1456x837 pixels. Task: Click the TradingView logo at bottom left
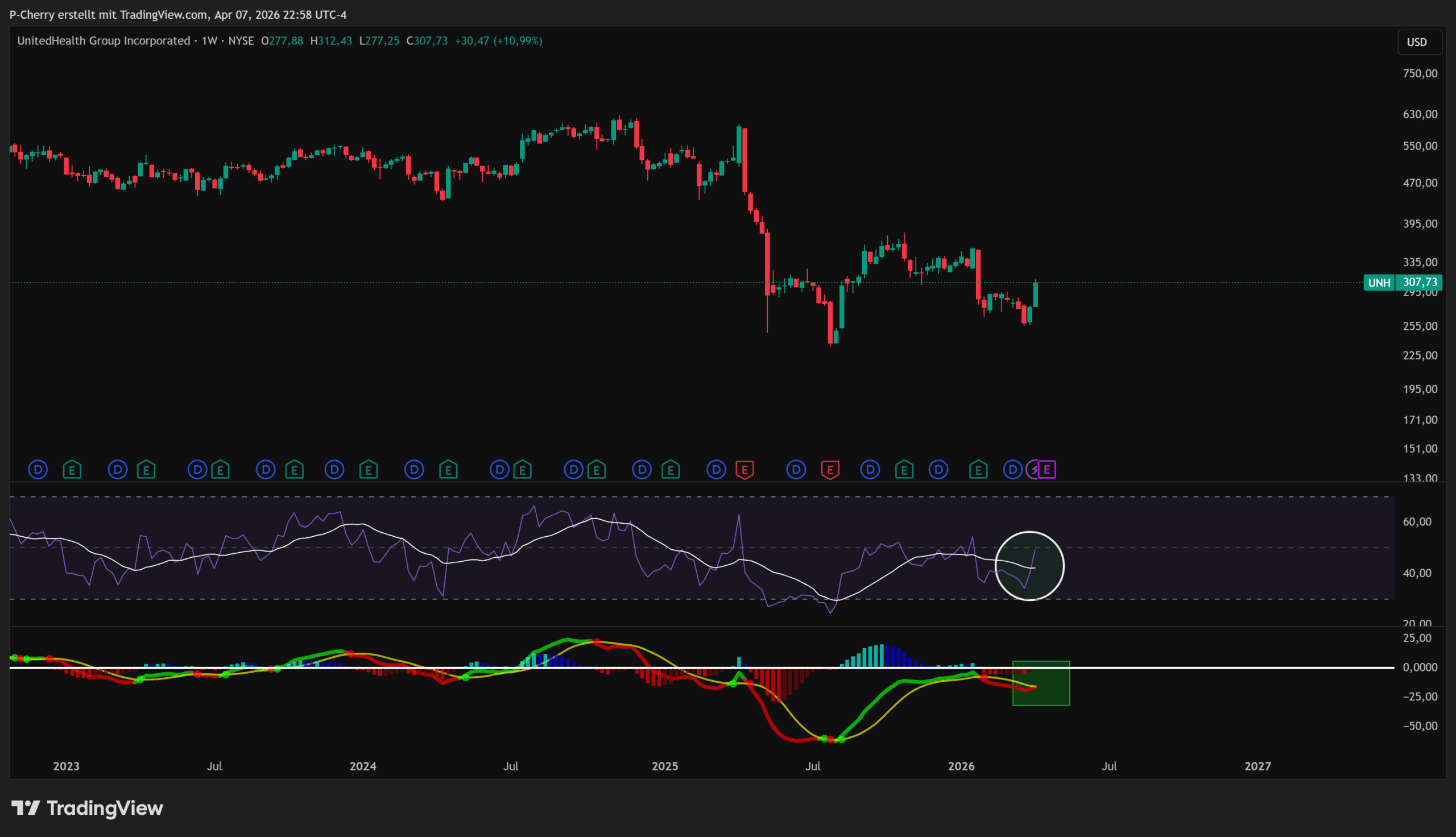[x=88, y=808]
